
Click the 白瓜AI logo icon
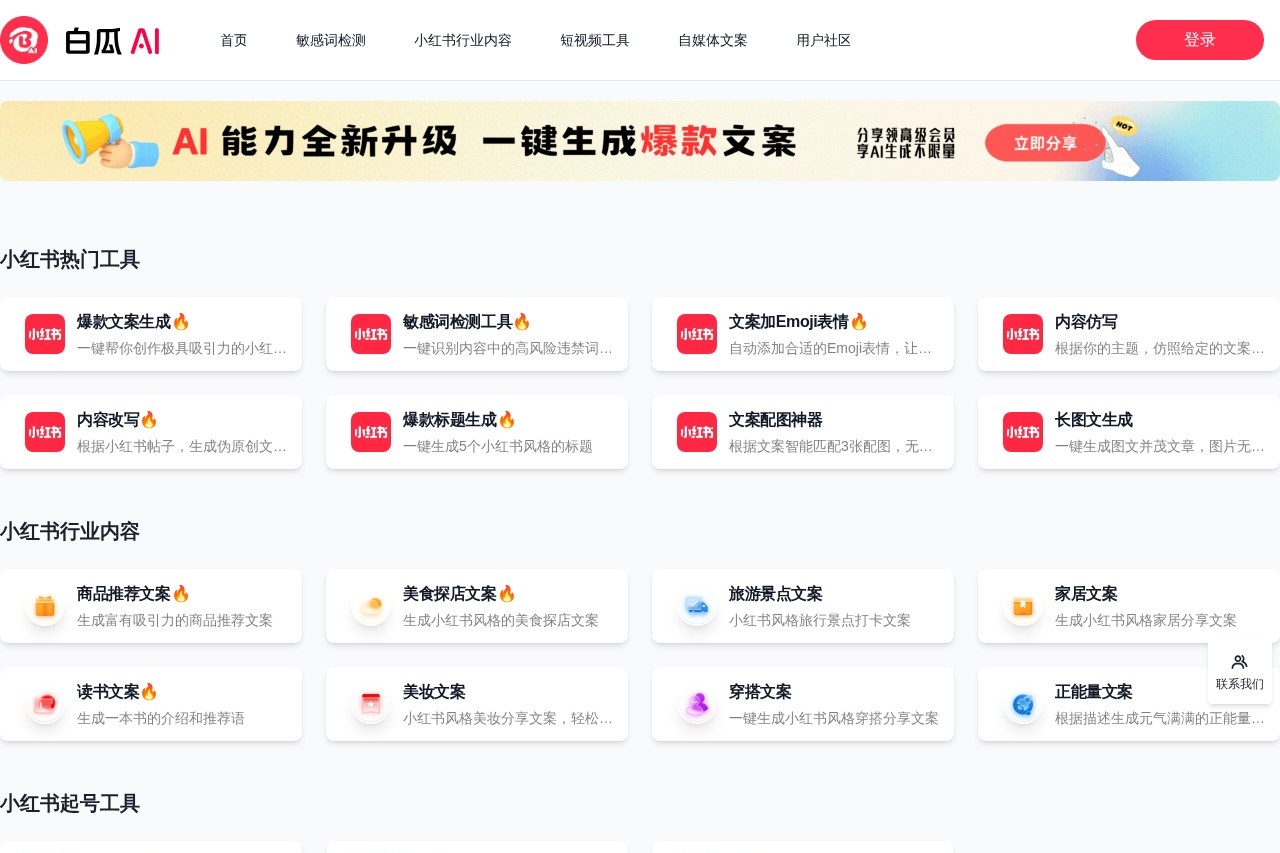tap(24, 40)
